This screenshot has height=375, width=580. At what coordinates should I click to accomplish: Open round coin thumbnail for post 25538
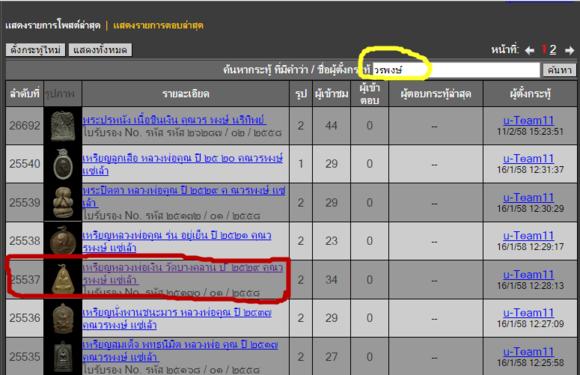click(x=63, y=241)
